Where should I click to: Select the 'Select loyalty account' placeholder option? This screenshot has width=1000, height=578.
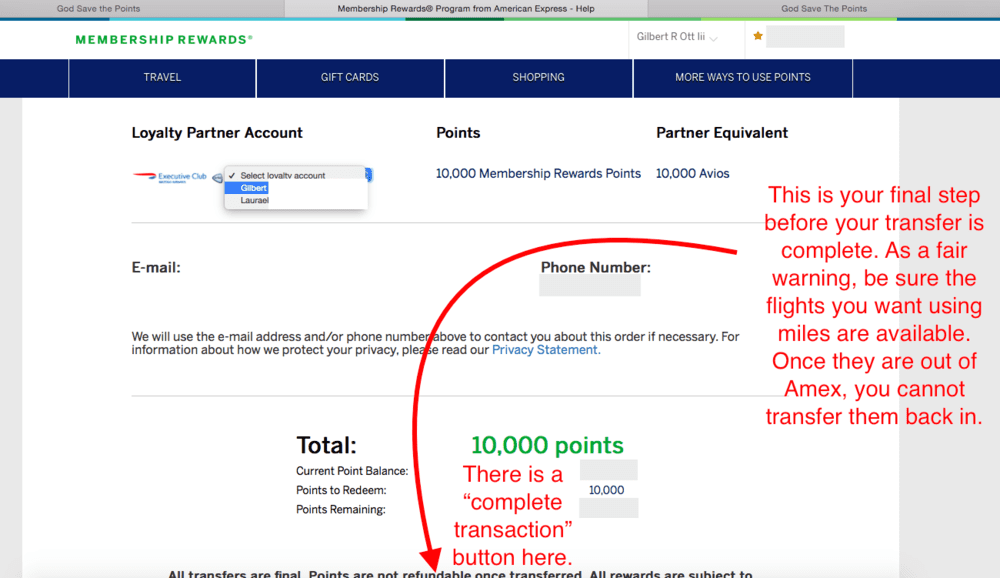[x=283, y=175]
